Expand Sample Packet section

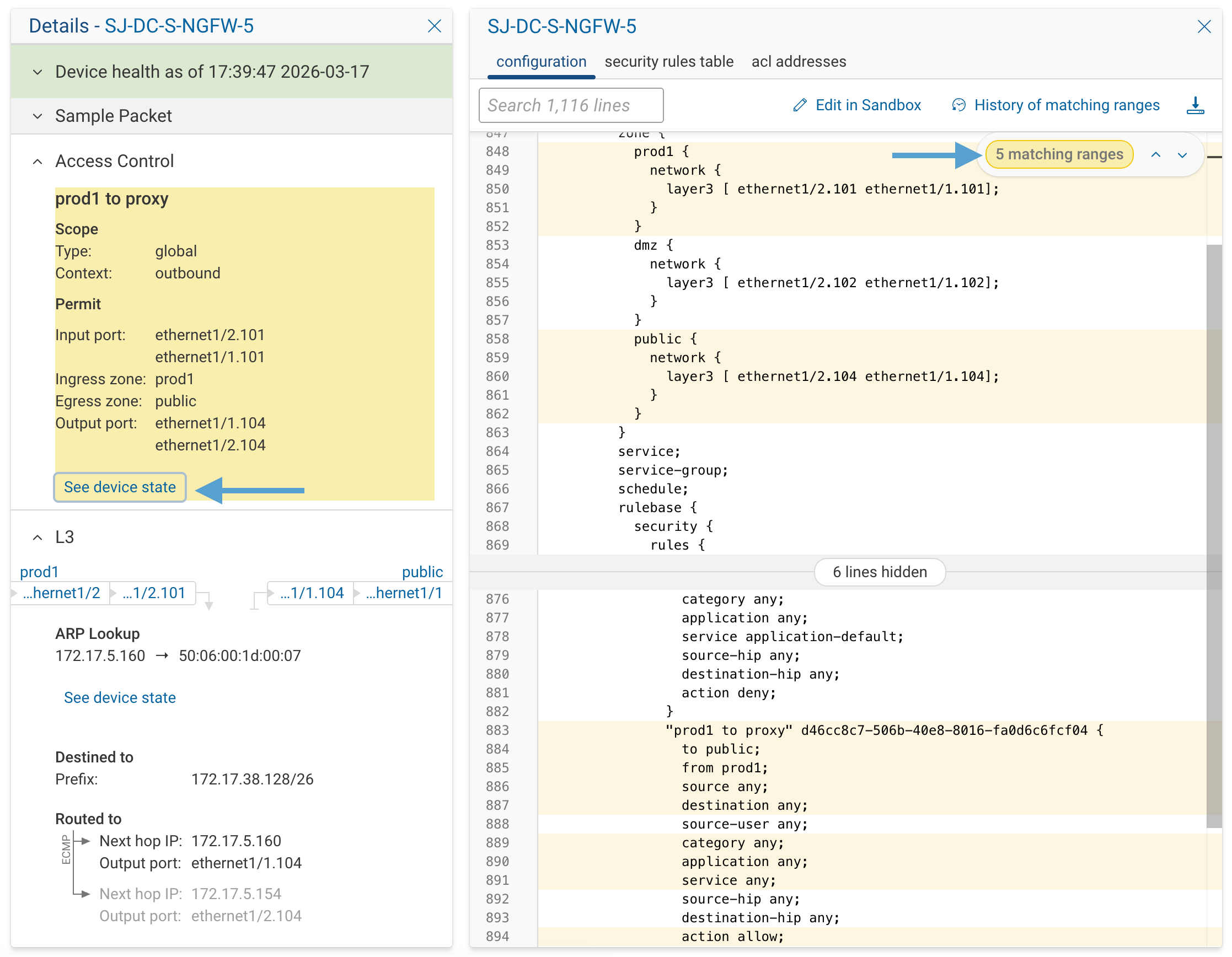click(x=38, y=116)
